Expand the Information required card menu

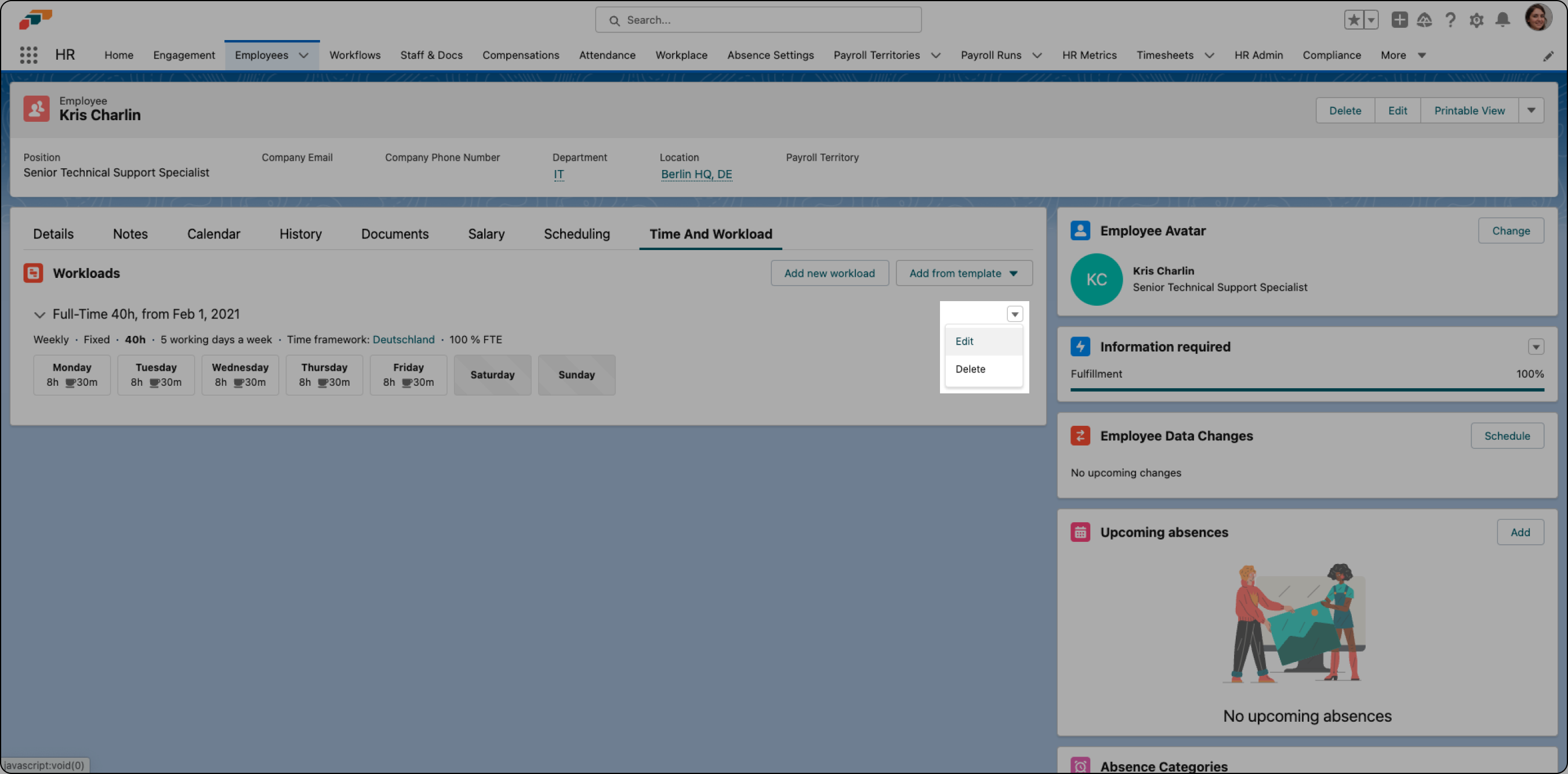[x=1535, y=347]
